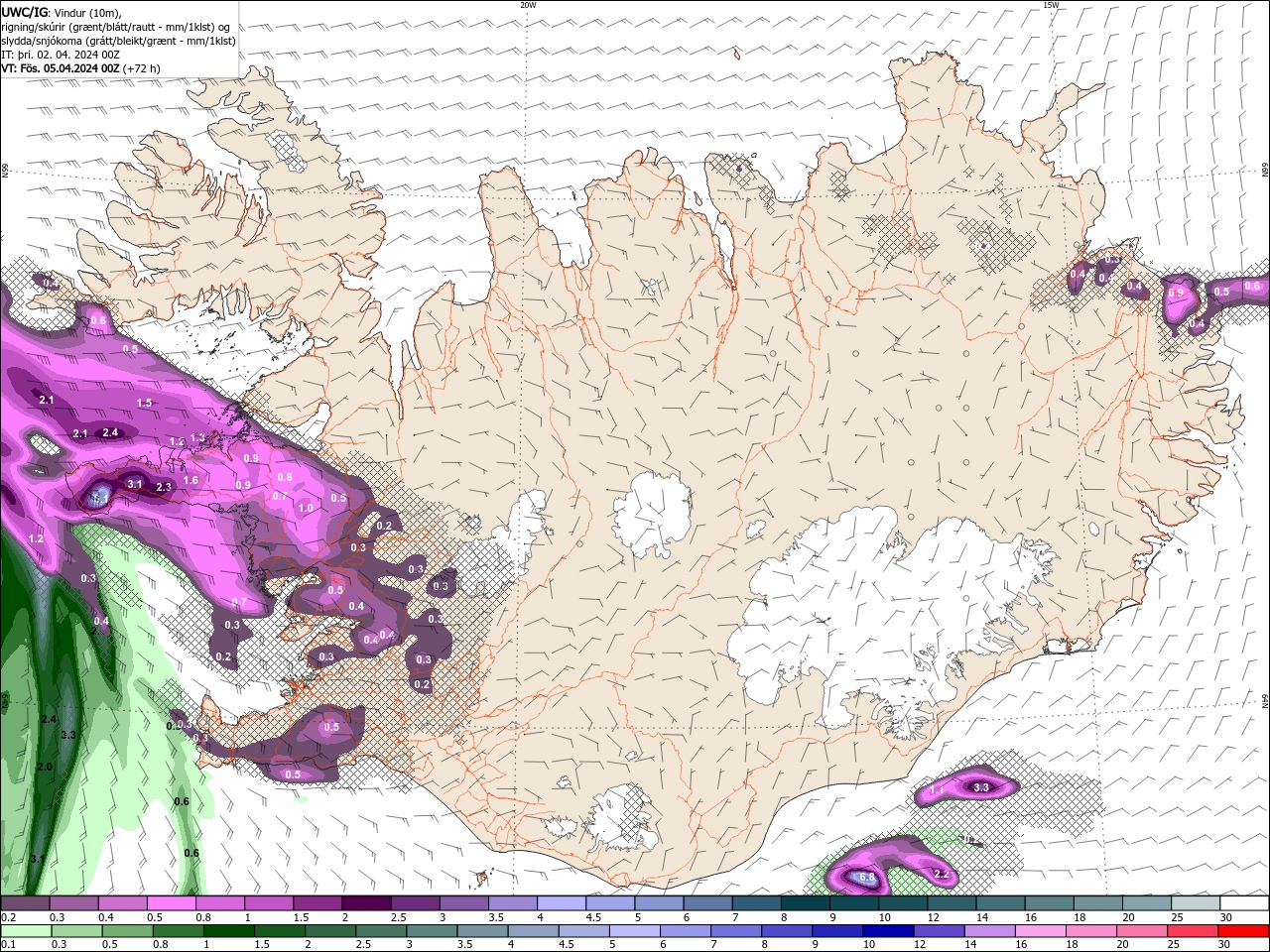Screen dimensions: 1270x952
Task: Click the 'slydda/snjókoma' legend description line
Action: pos(119,41)
